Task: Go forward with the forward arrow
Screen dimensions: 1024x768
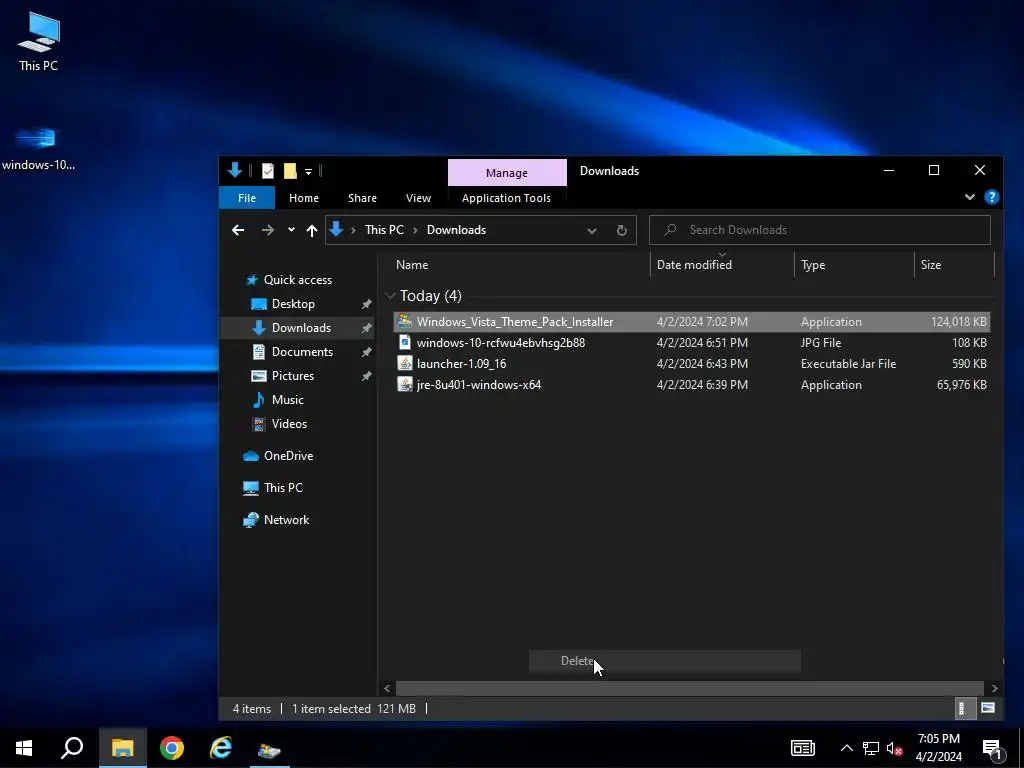Action: (268, 230)
